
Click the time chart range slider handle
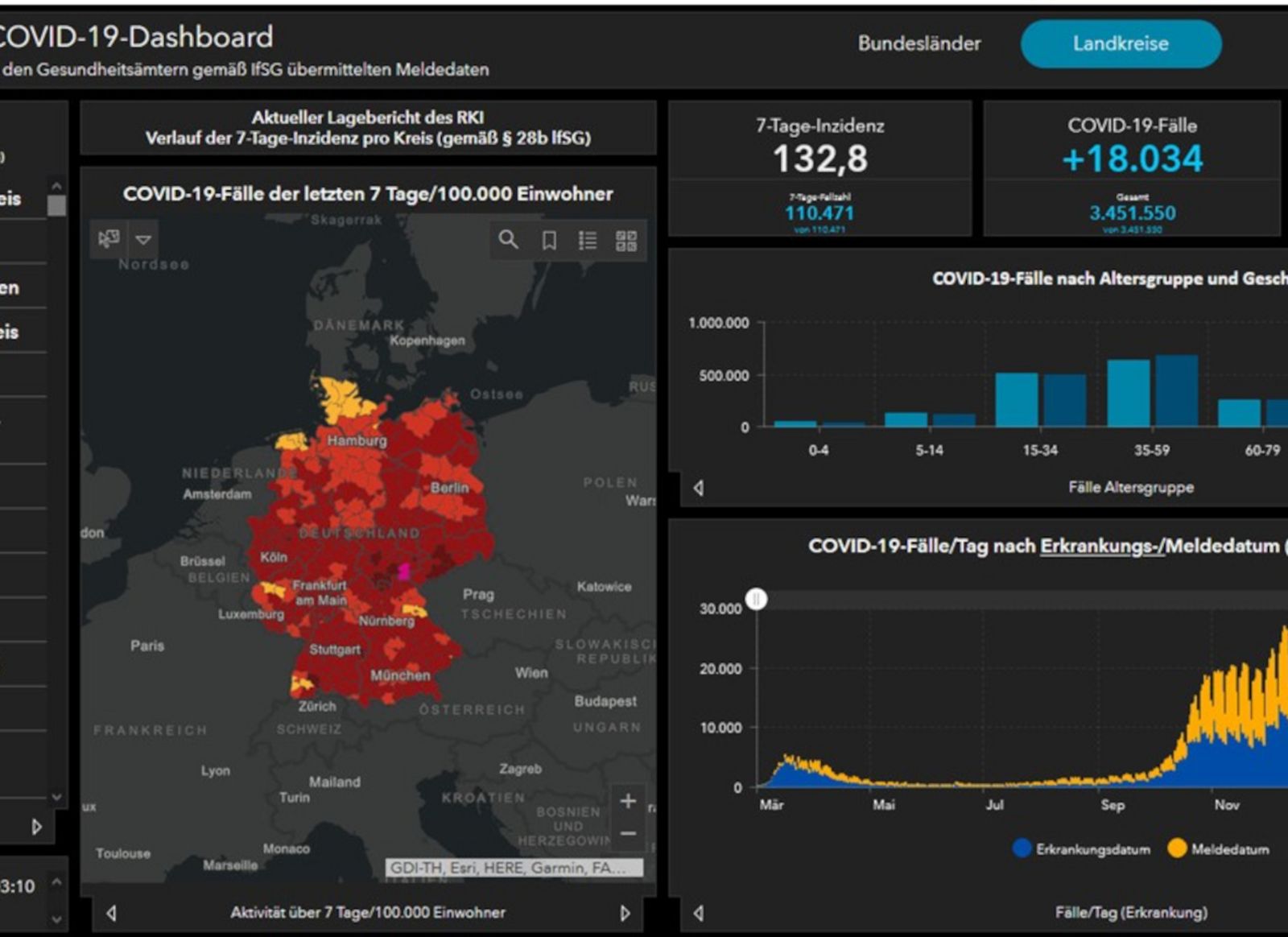tap(757, 599)
